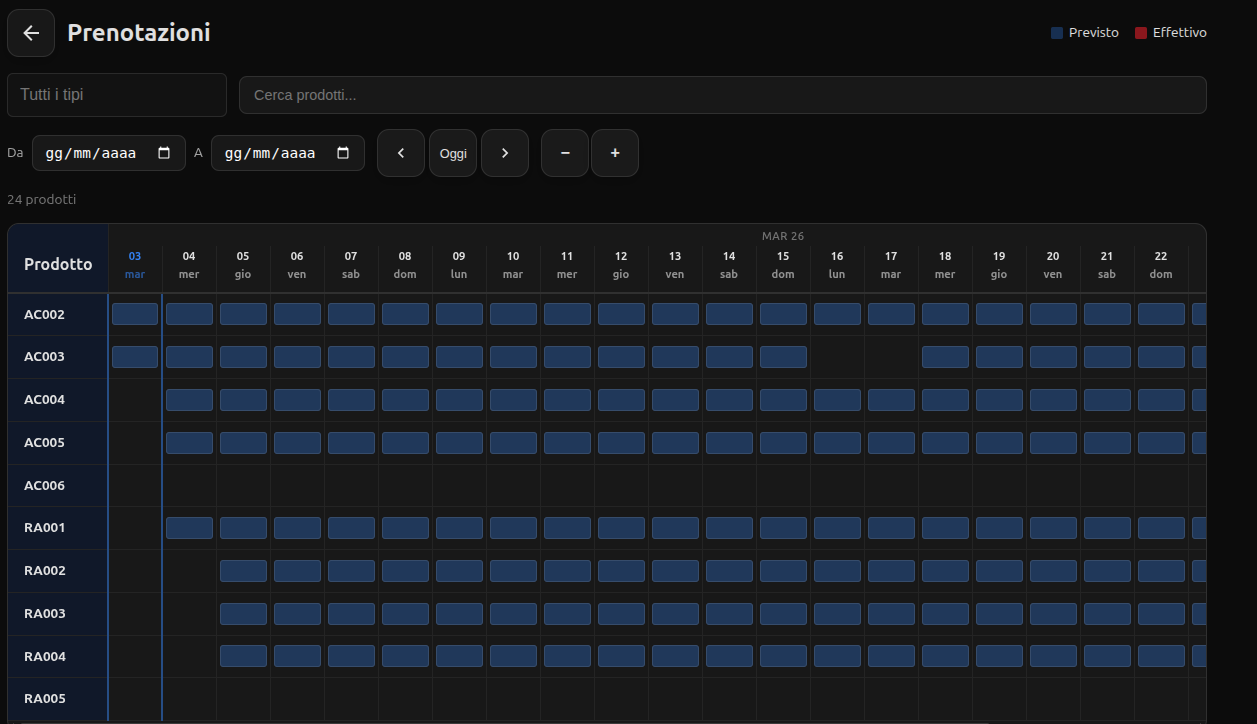
Task: Click the 19 gio date header
Action: coord(999,265)
